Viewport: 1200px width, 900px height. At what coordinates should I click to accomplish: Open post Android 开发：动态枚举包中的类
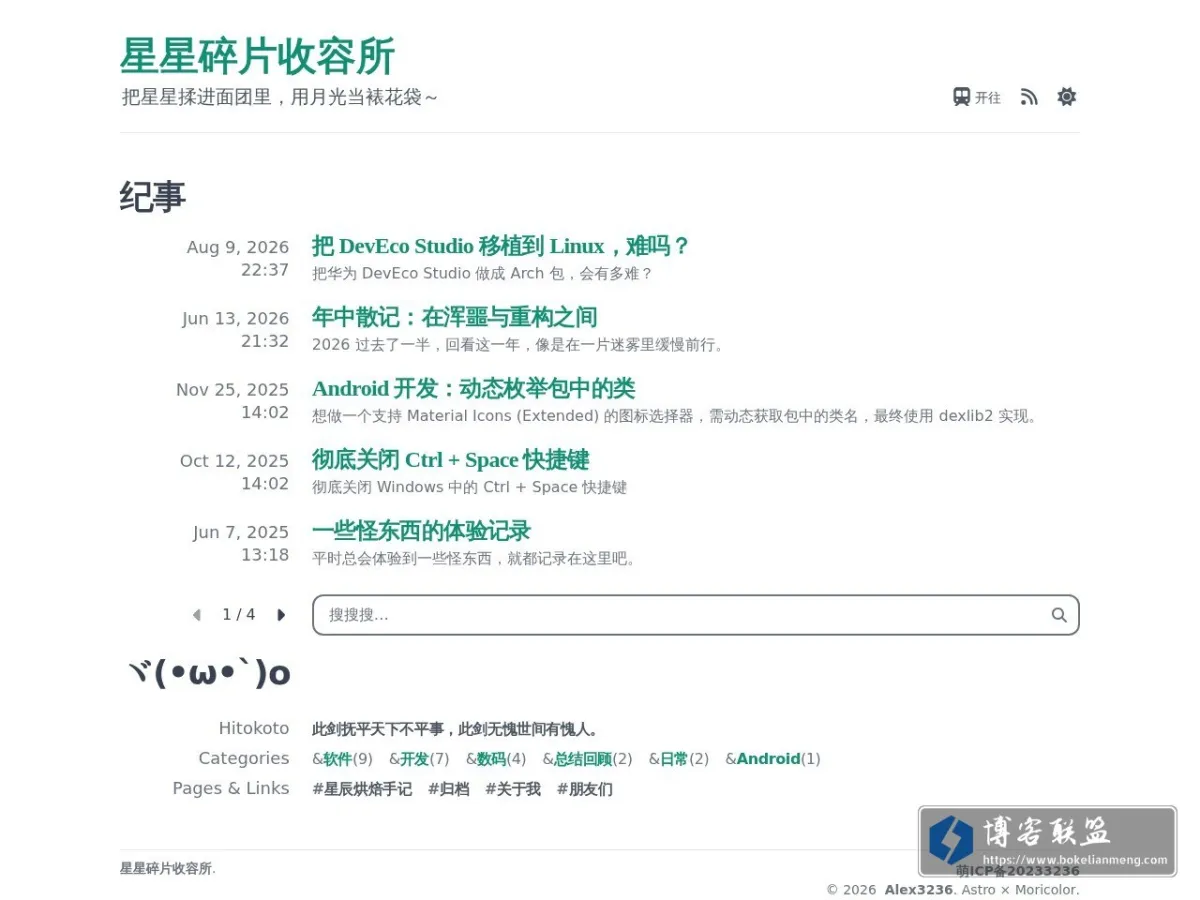(x=473, y=388)
